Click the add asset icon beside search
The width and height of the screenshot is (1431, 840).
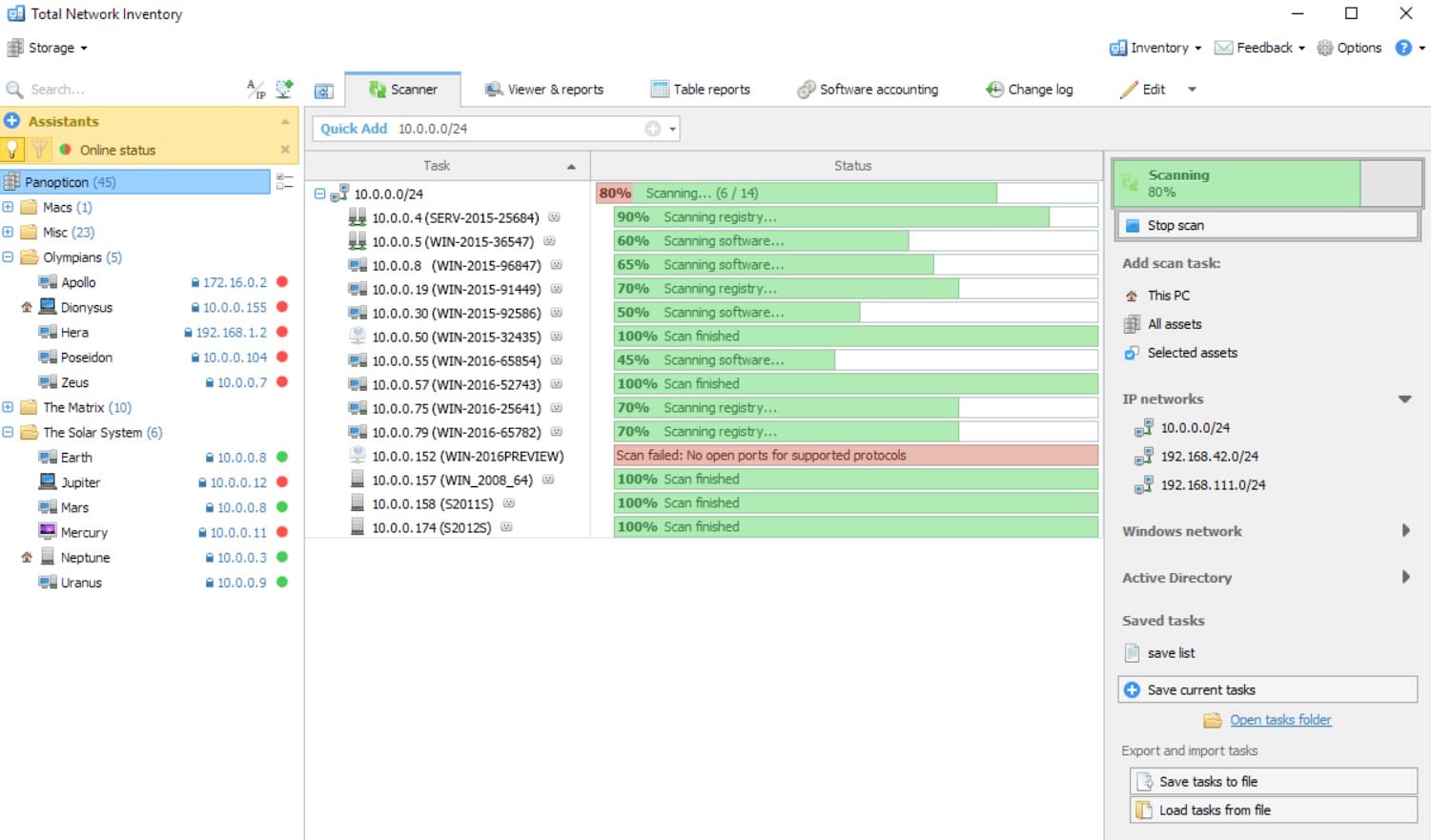coord(284,90)
